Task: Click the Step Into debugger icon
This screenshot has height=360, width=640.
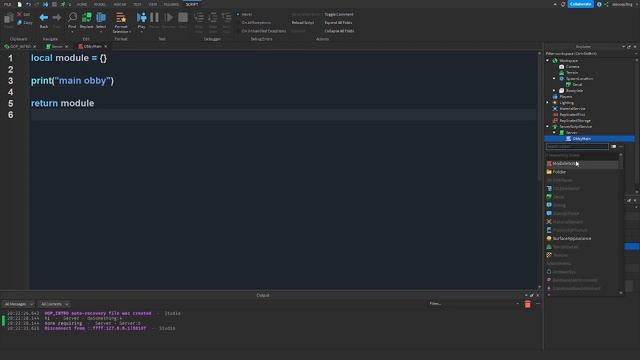Action: (199, 17)
